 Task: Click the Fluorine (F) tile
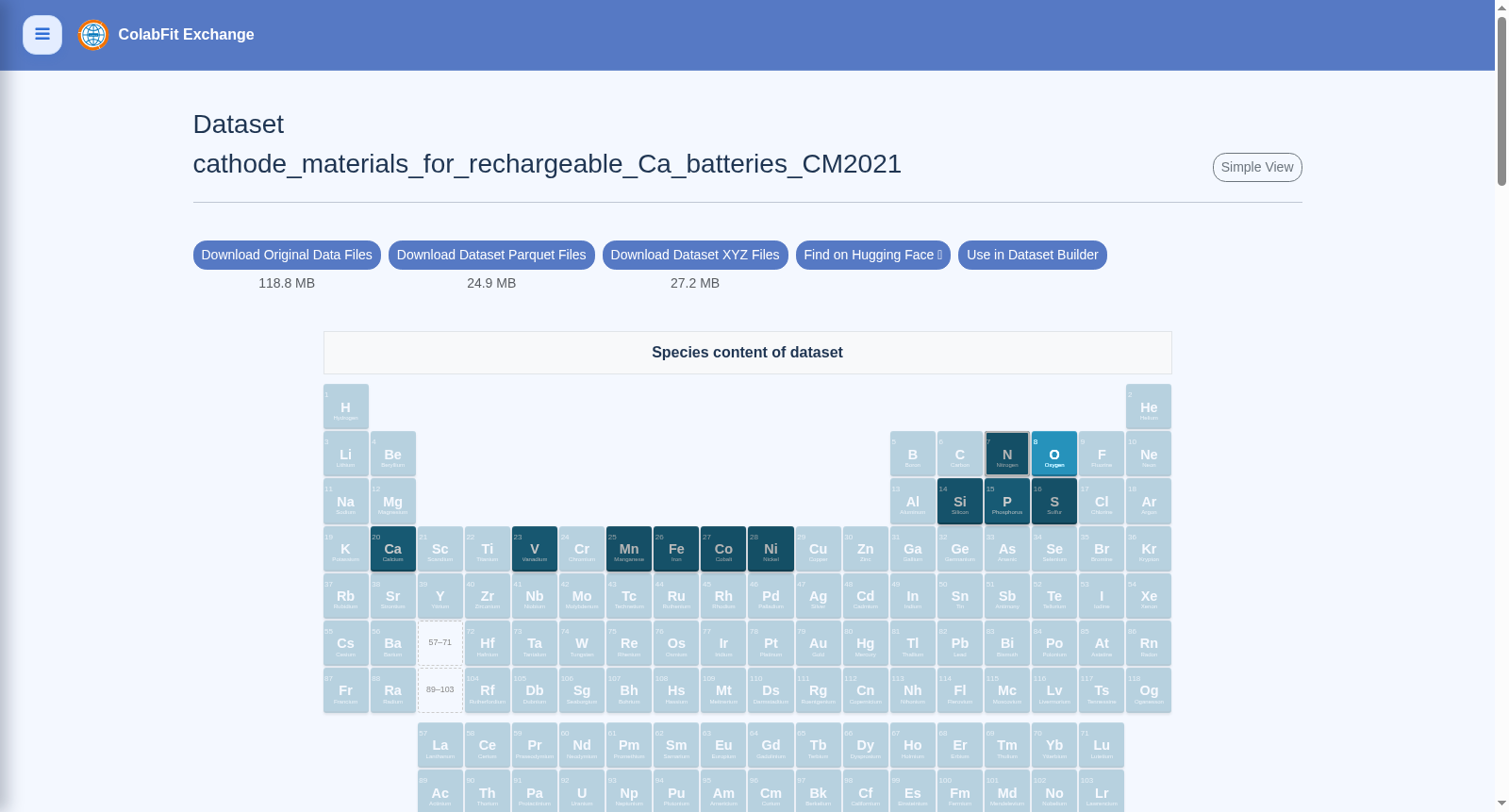[1102, 455]
